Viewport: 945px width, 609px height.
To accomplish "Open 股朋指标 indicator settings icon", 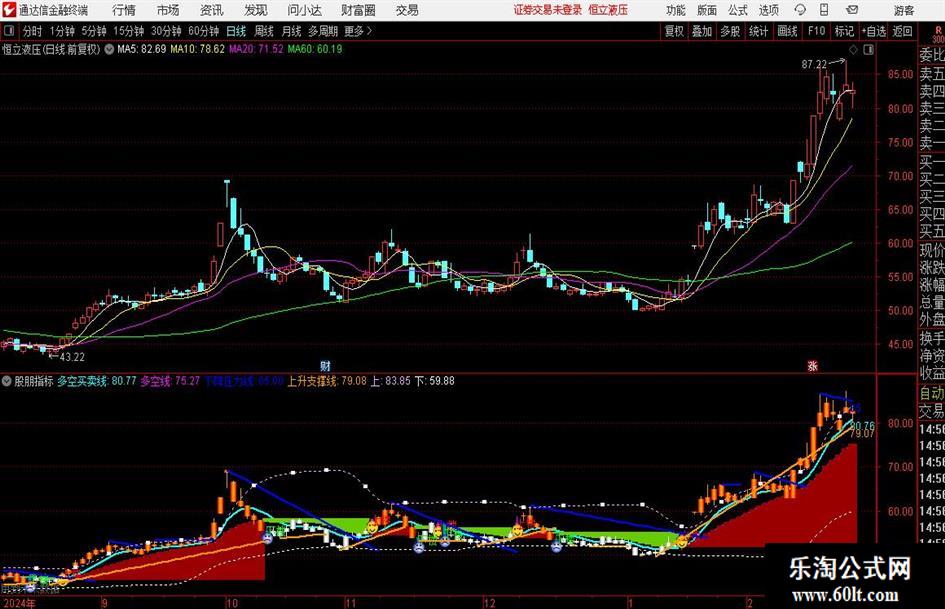I will tap(7, 381).
